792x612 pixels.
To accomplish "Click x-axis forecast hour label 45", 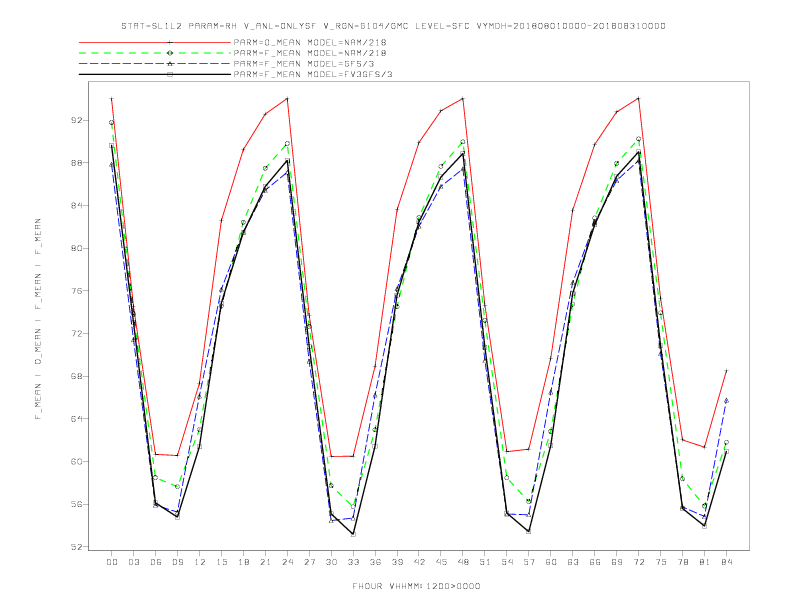I will [x=441, y=562].
